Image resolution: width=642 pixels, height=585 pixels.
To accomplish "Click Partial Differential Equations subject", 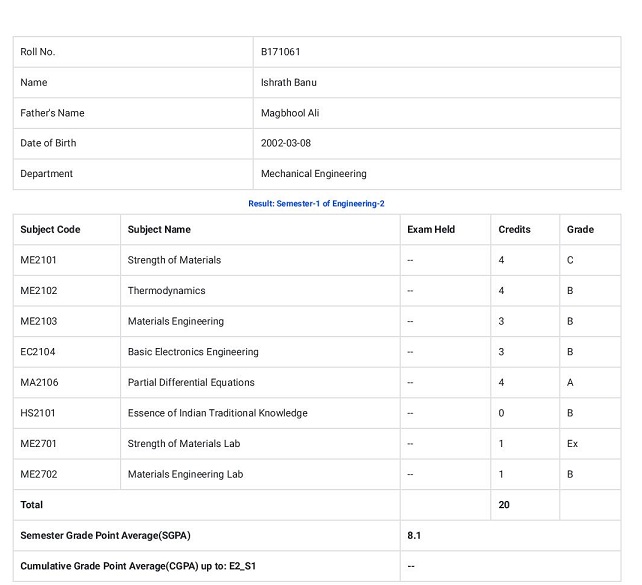I will [x=191, y=382].
